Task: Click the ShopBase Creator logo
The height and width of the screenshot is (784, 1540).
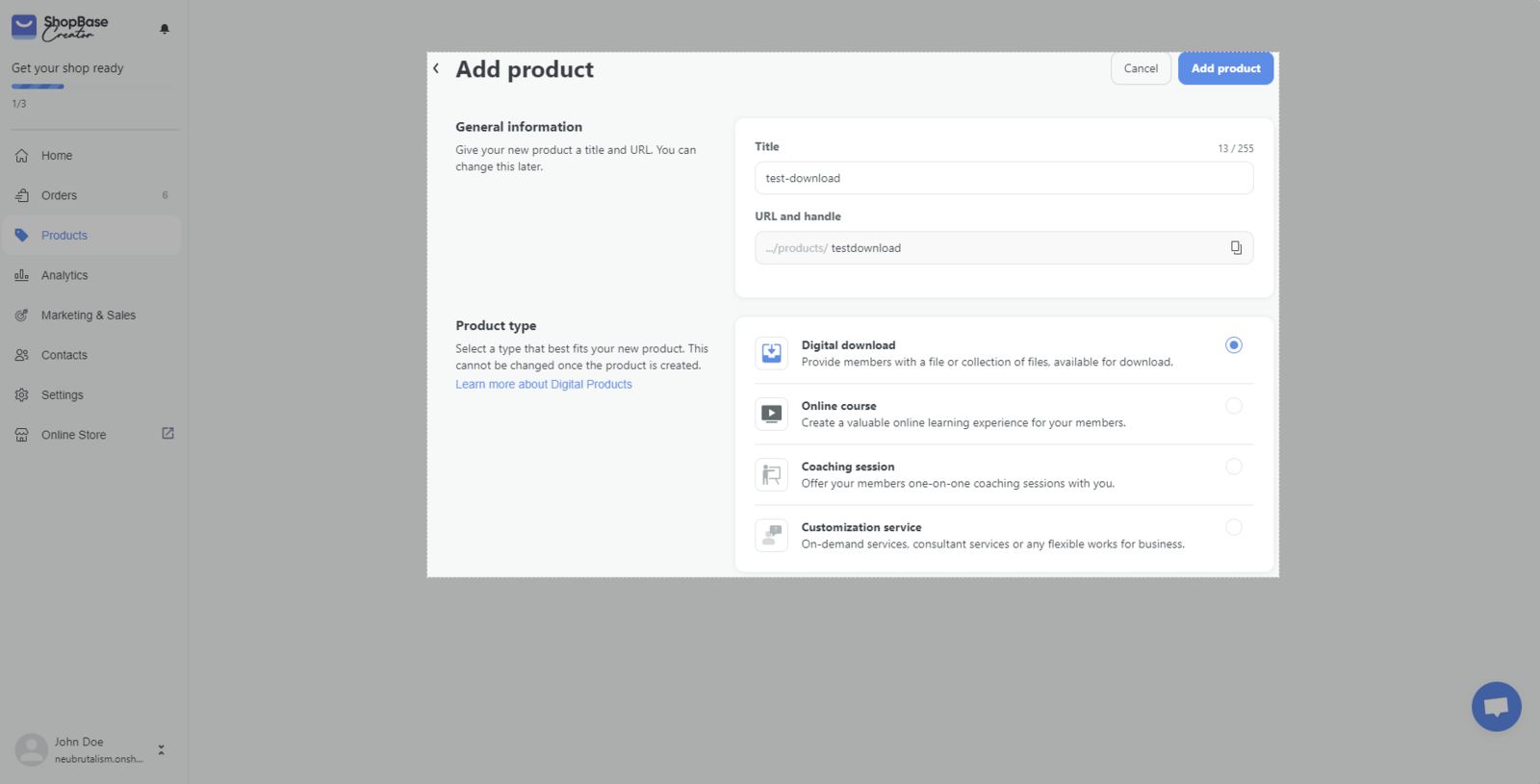Action: click(x=60, y=28)
